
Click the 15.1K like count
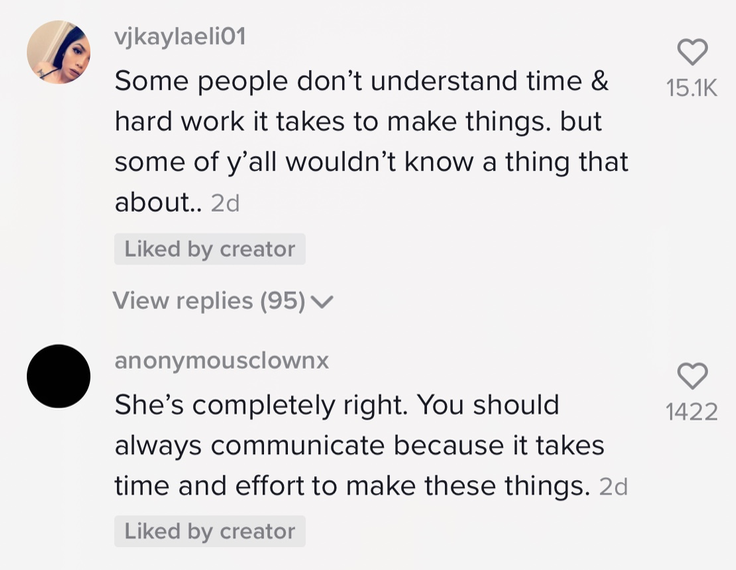tap(692, 88)
